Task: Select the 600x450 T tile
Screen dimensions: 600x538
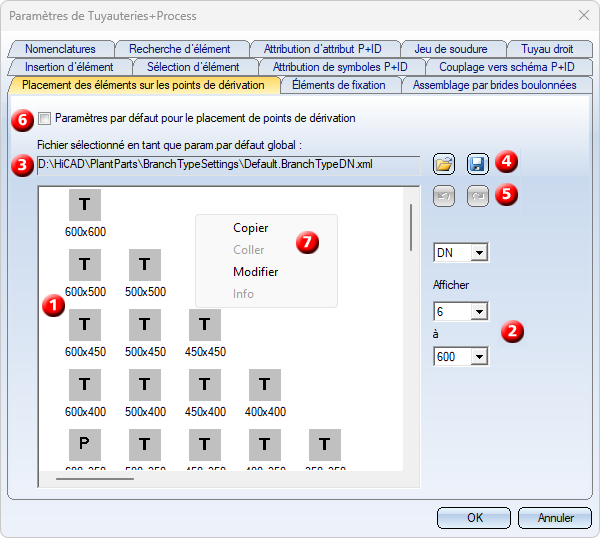Action: click(85, 325)
